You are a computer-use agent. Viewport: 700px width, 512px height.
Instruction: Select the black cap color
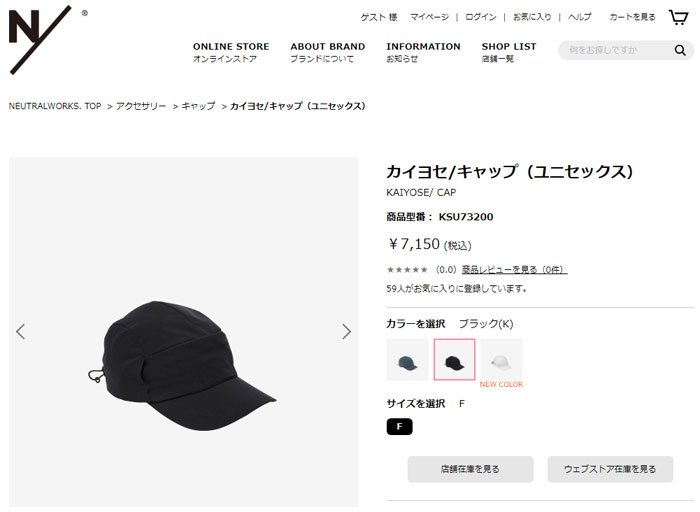click(x=454, y=360)
